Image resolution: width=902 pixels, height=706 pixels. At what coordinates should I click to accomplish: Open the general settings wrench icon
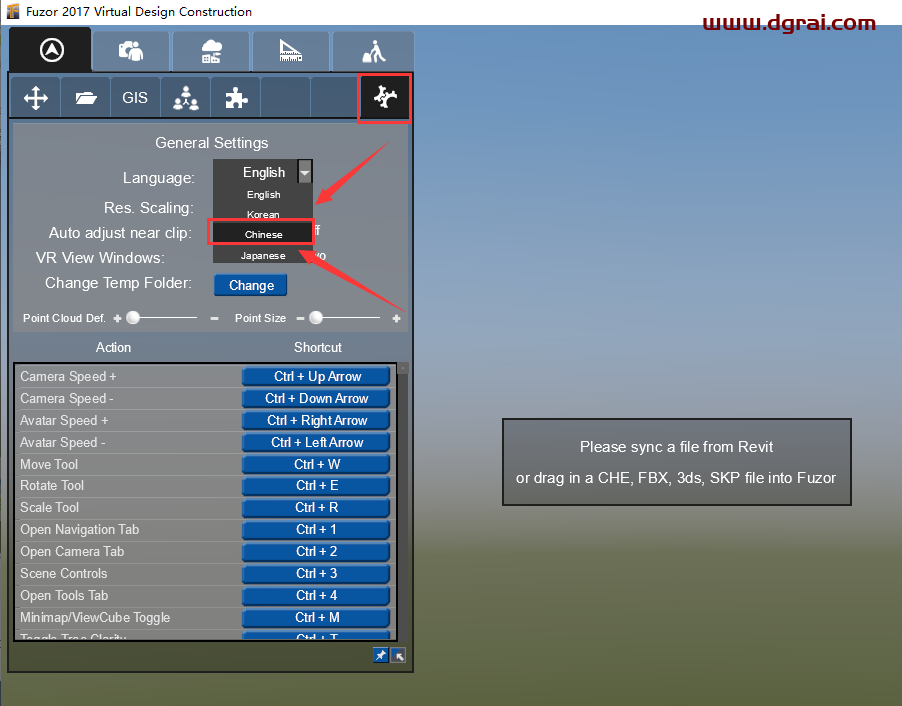385,98
